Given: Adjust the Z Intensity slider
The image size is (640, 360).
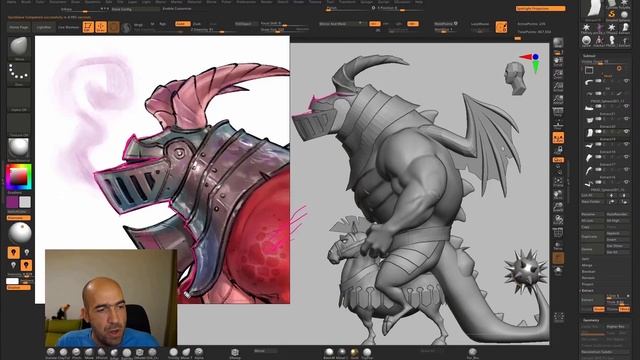Looking at the screenshot, I should pos(212,30).
